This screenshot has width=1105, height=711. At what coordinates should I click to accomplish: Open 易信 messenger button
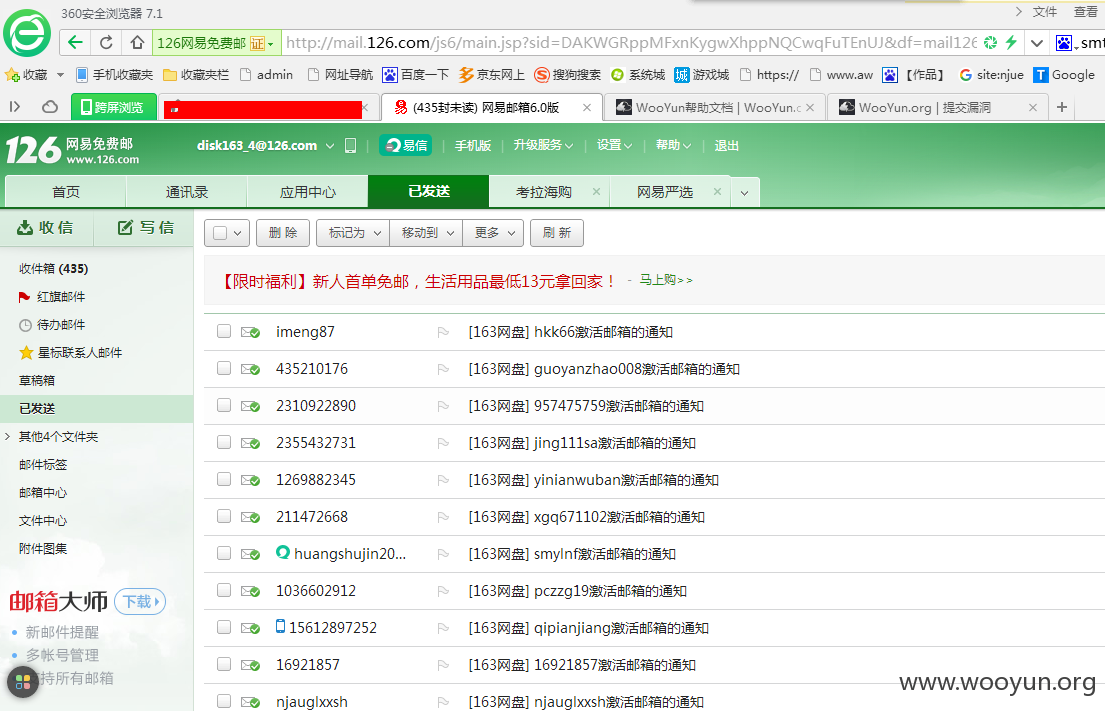click(x=406, y=145)
